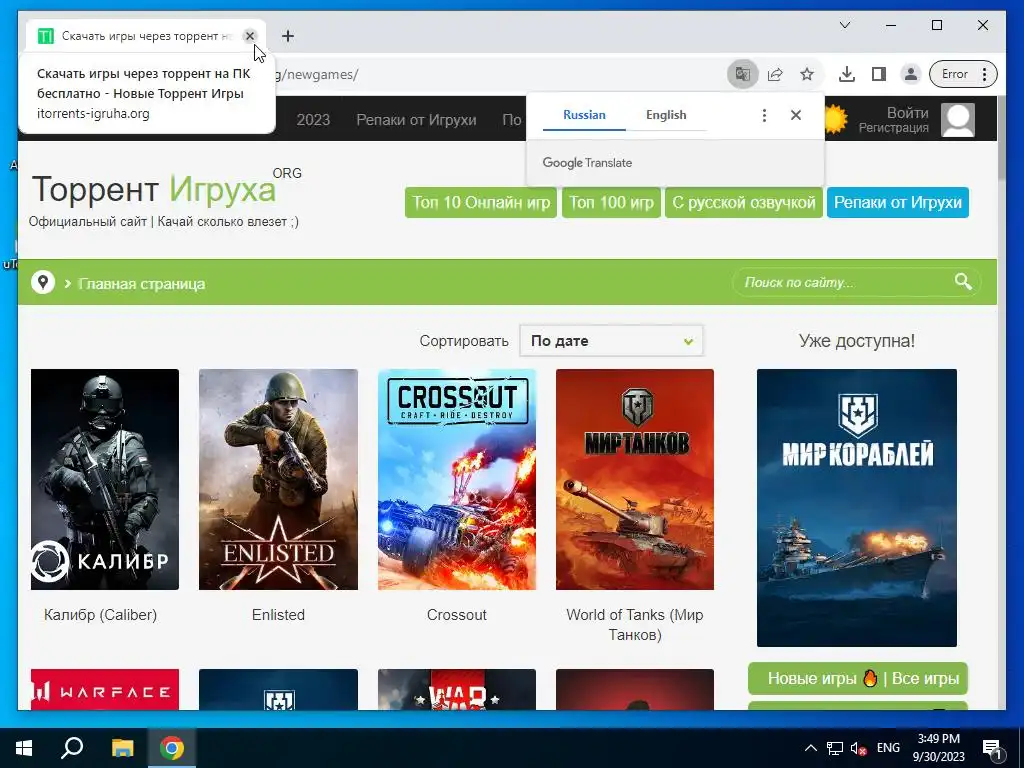Show hidden system tray icons
This screenshot has height=768, width=1024.
coord(810,748)
